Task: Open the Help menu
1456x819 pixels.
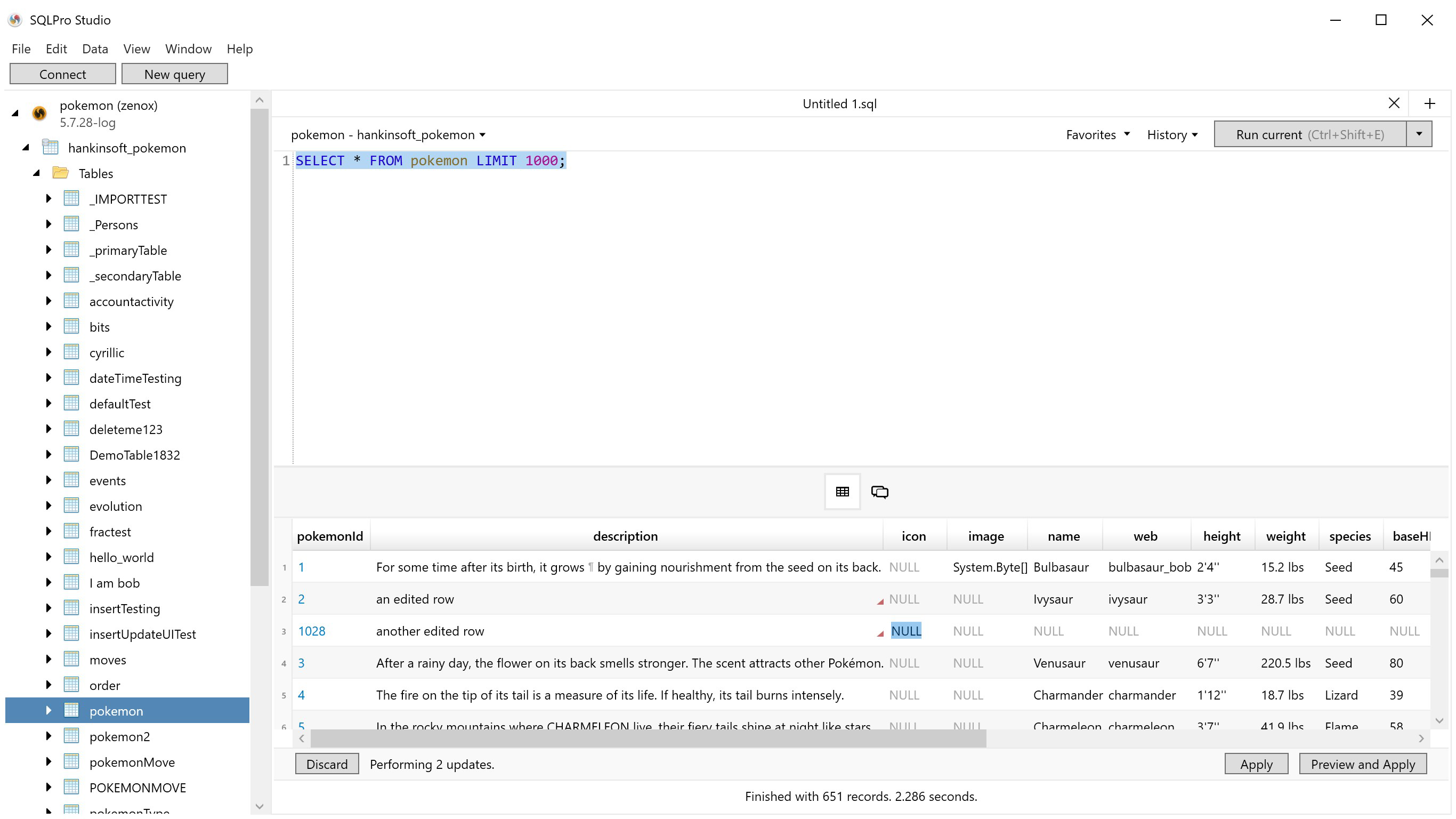Action: tap(240, 49)
